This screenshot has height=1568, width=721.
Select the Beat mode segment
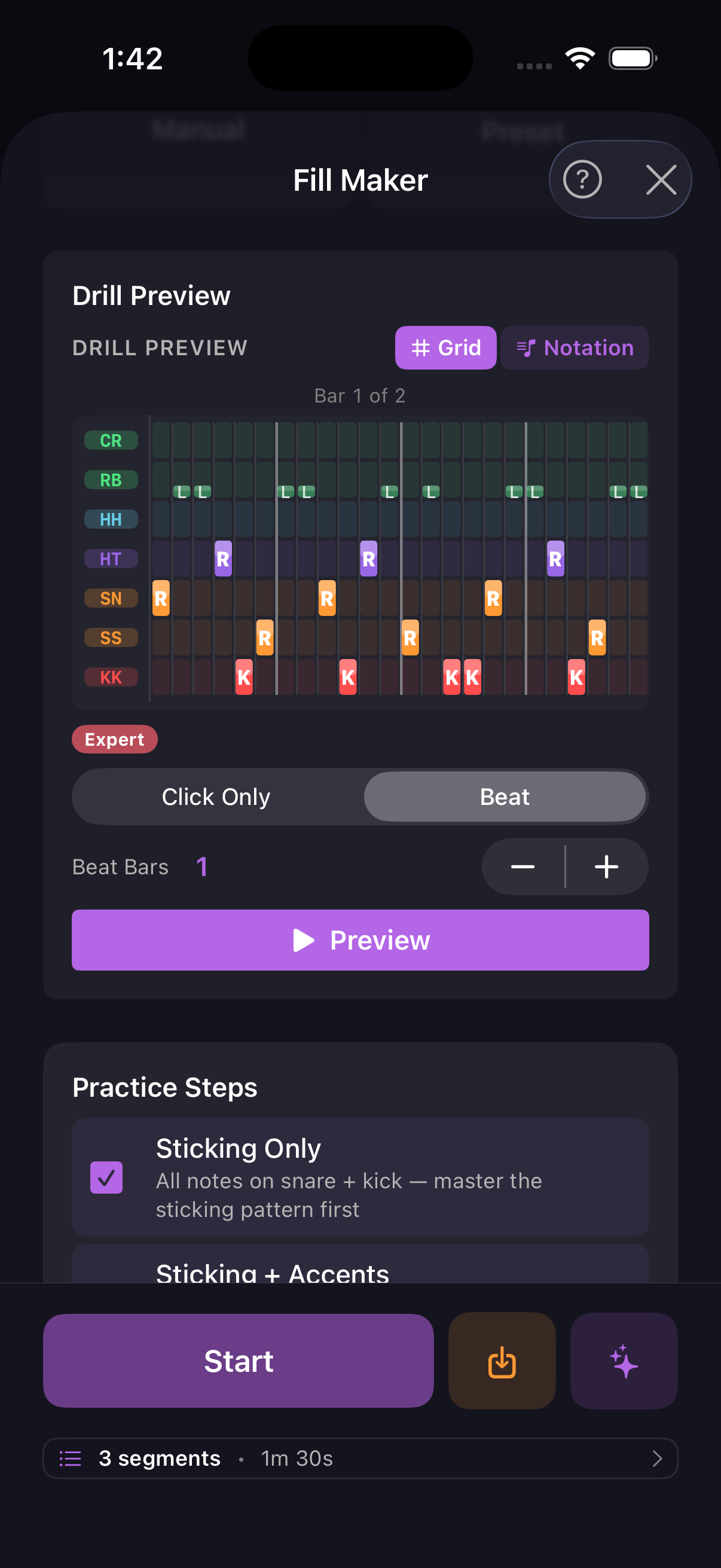tap(505, 797)
